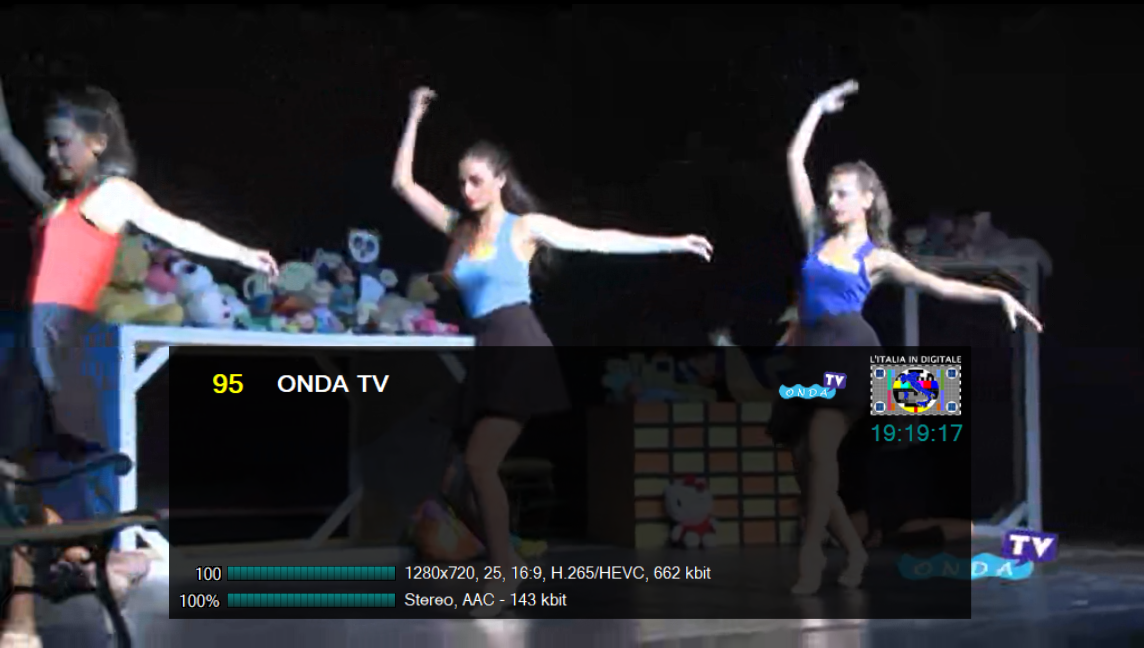Click the large ONDA TV watermark over the stage floor

pyautogui.click(x=977, y=556)
